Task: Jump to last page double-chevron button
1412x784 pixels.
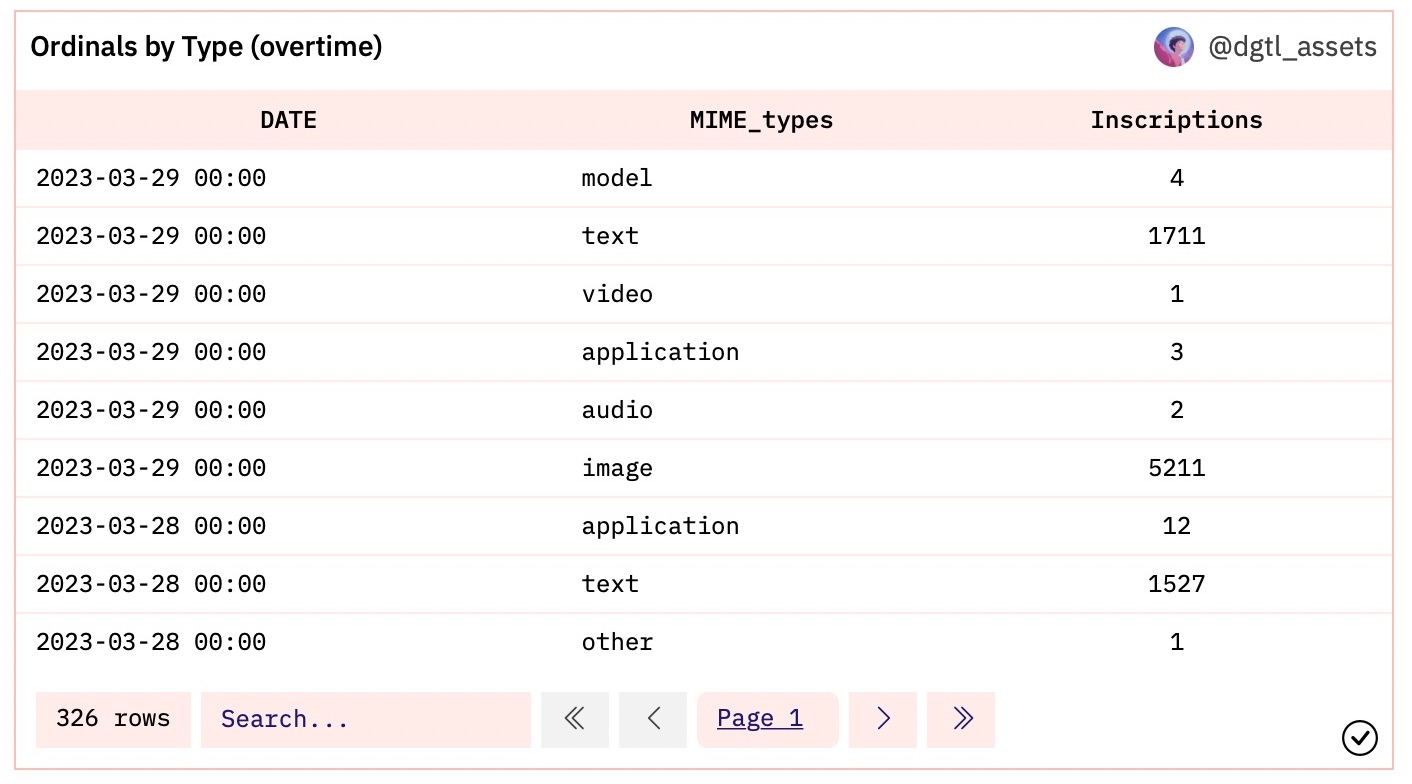Action: point(961,719)
